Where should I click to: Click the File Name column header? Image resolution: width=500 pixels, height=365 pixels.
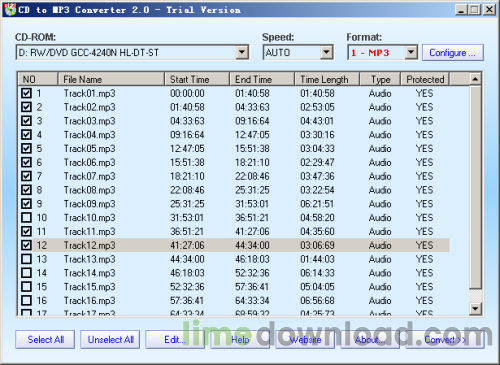(111, 79)
